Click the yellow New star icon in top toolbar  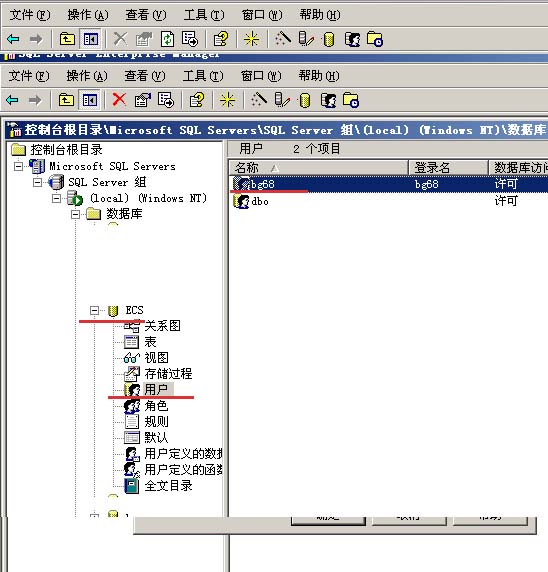(x=251, y=39)
